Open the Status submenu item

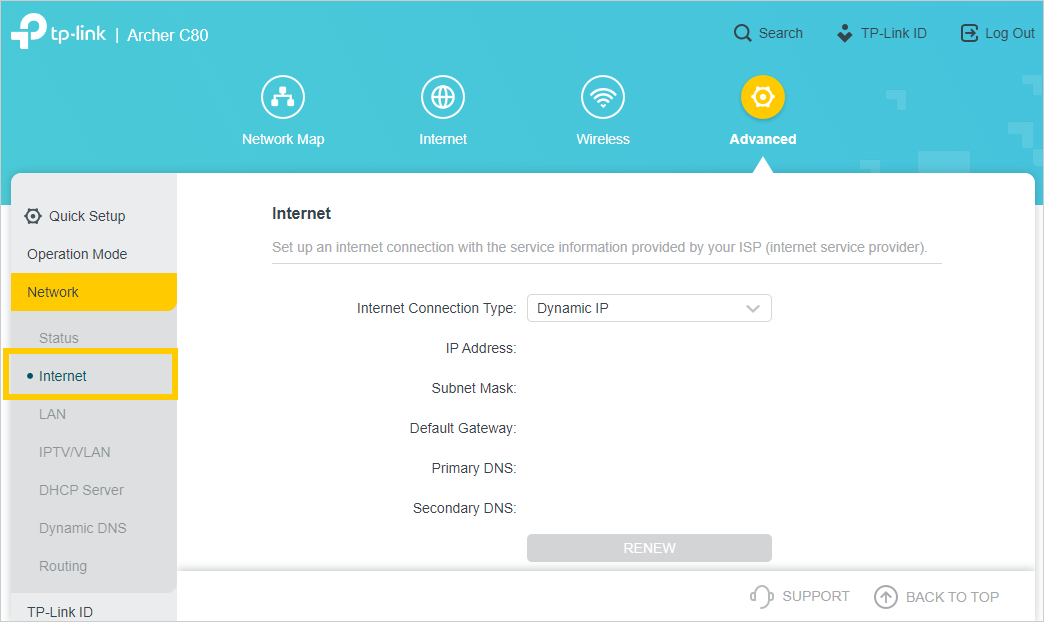(59, 338)
